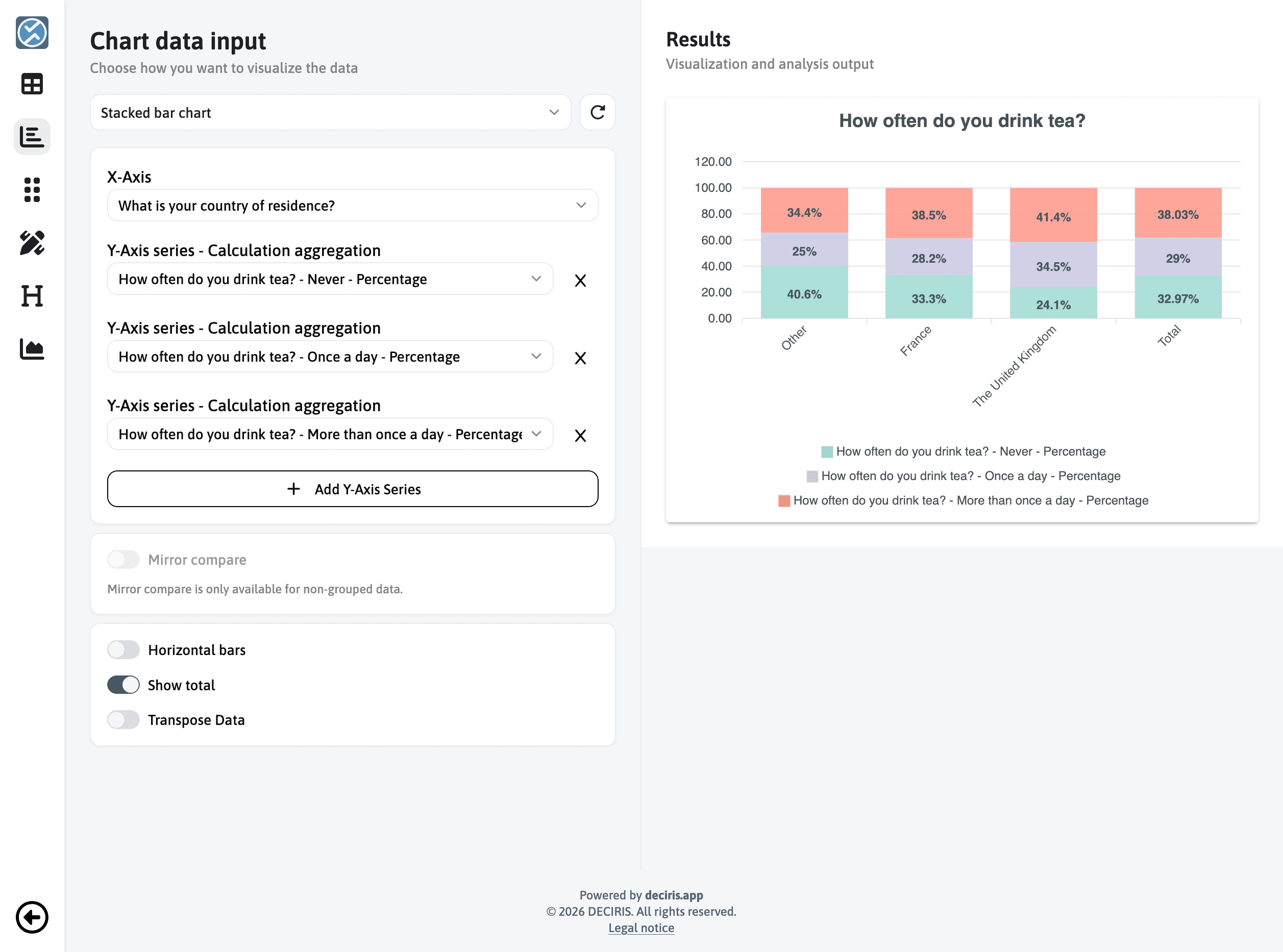Remove the Never Percentage Y-Axis series
The image size is (1283, 952).
580,281
